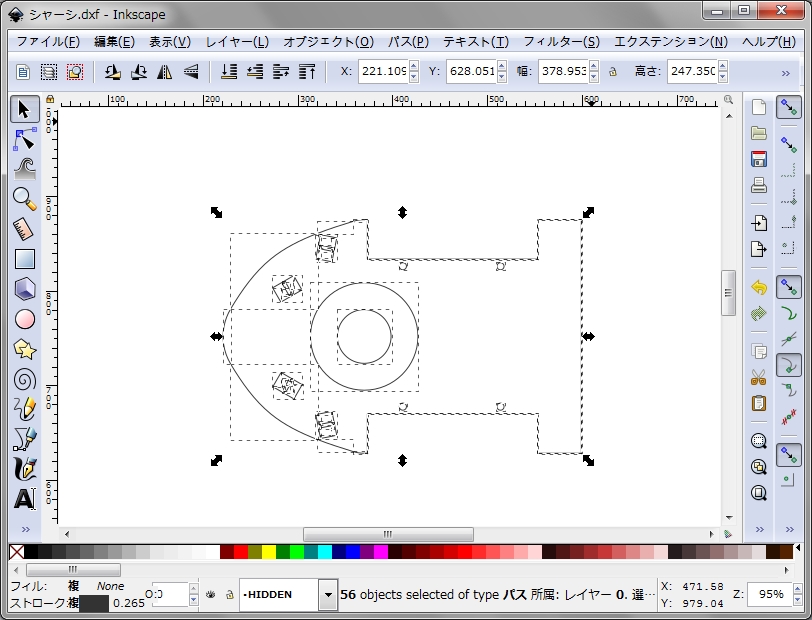The width and height of the screenshot is (812, 620).
Task: Open the ファイル(F) menu
Action: [49, 42]
